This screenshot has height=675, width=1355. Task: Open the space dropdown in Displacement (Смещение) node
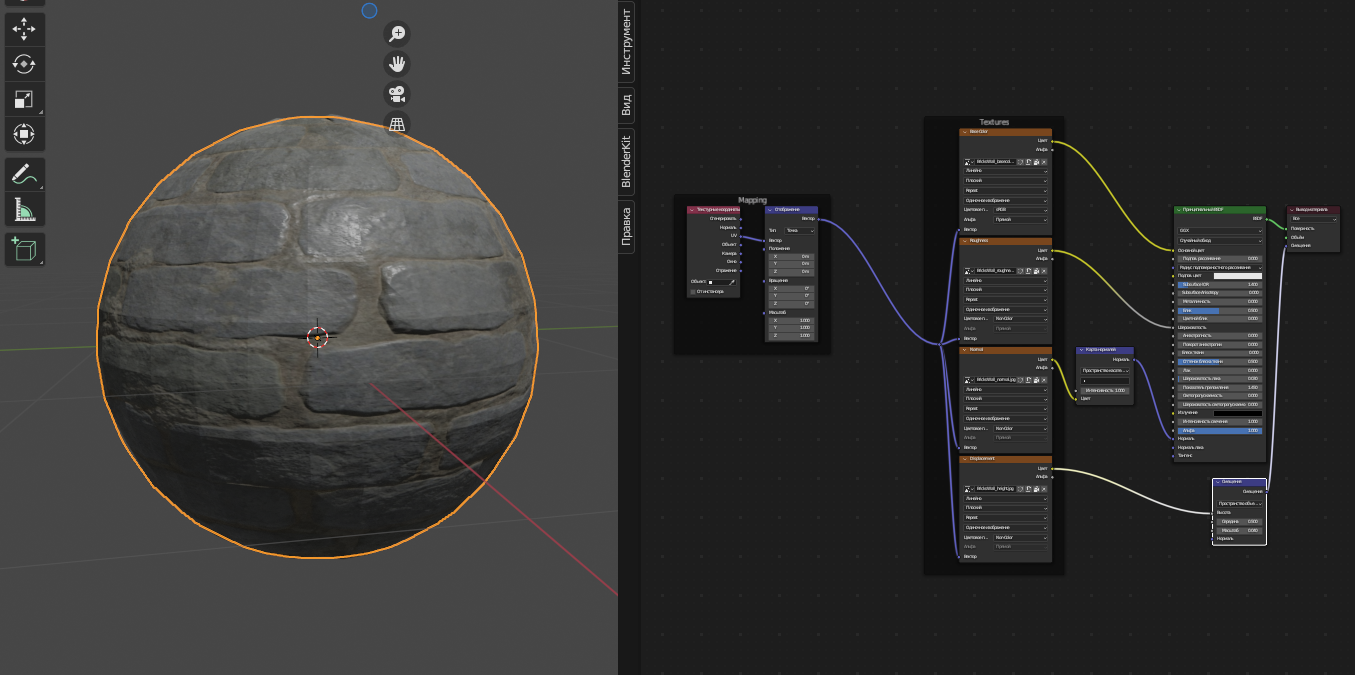[1240, 503]
